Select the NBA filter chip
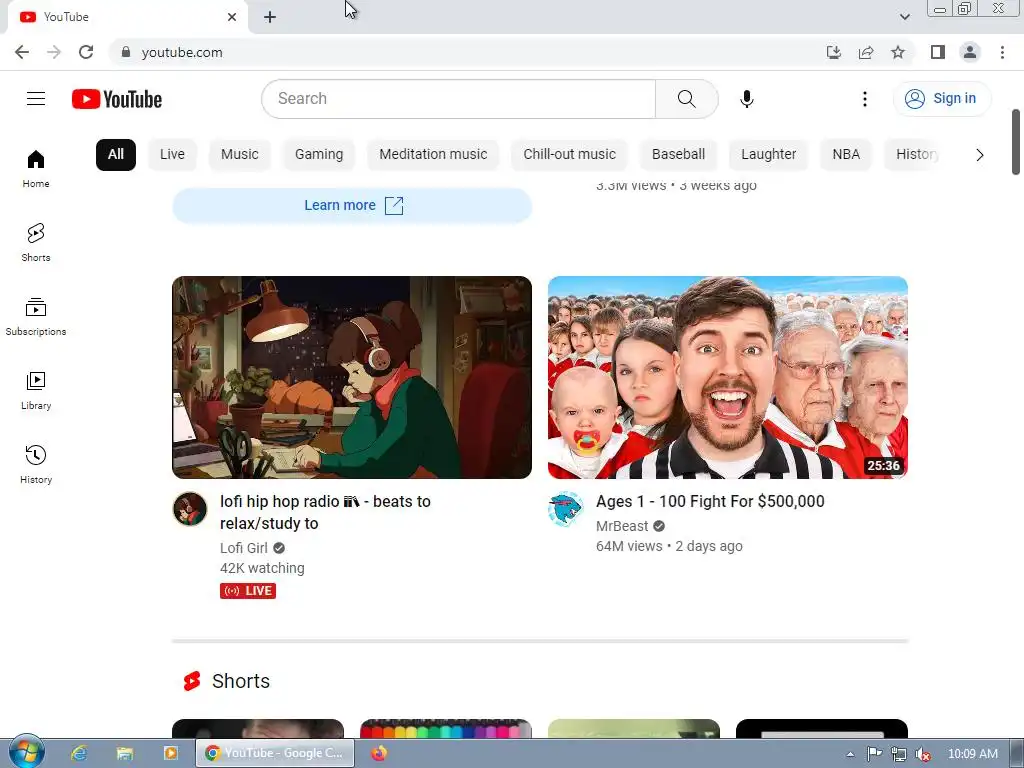1024x768 pixels. pyautogui.click(x=846, y=155)
